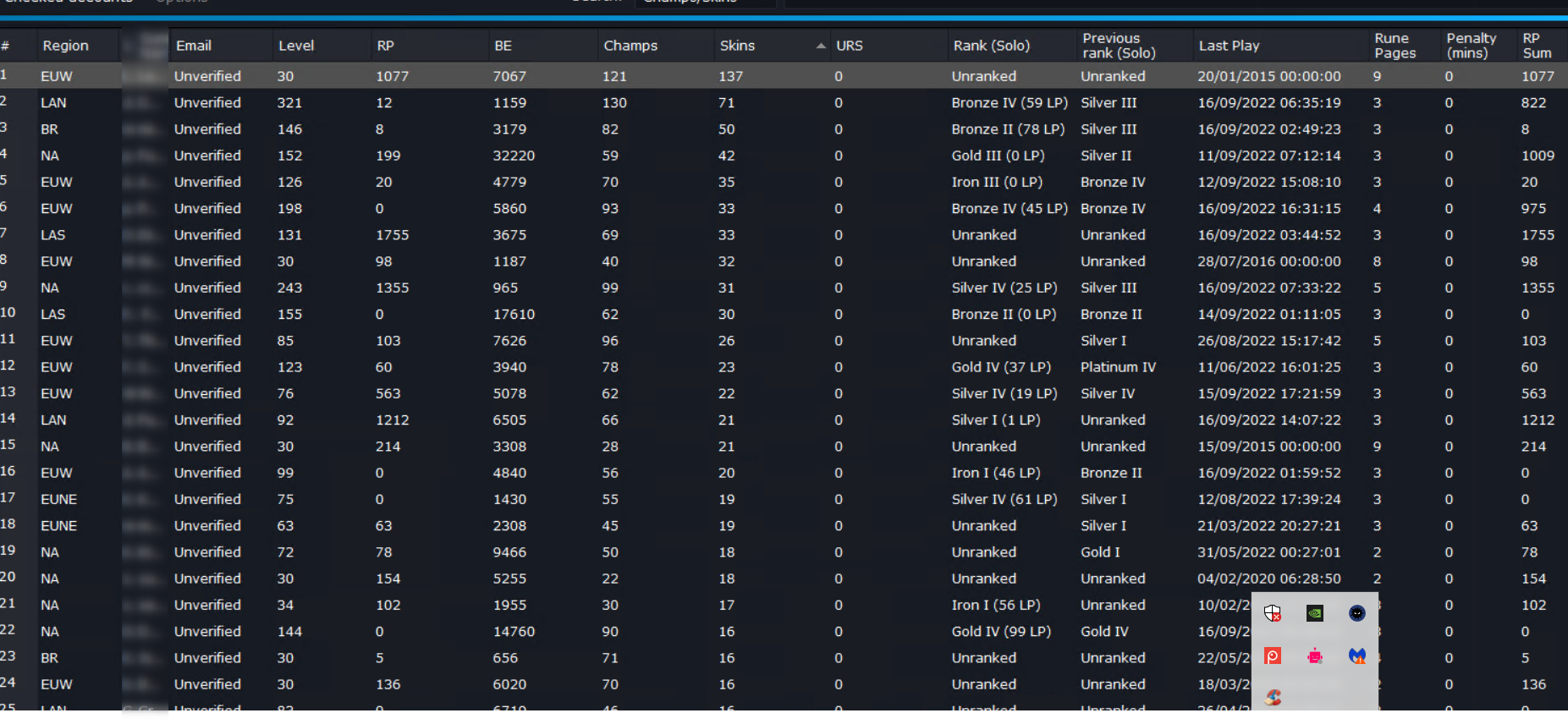Click rank cell Silver I (1 LP)
Image resolution: width=1568 pixels, height=724 pixels.
995,420
